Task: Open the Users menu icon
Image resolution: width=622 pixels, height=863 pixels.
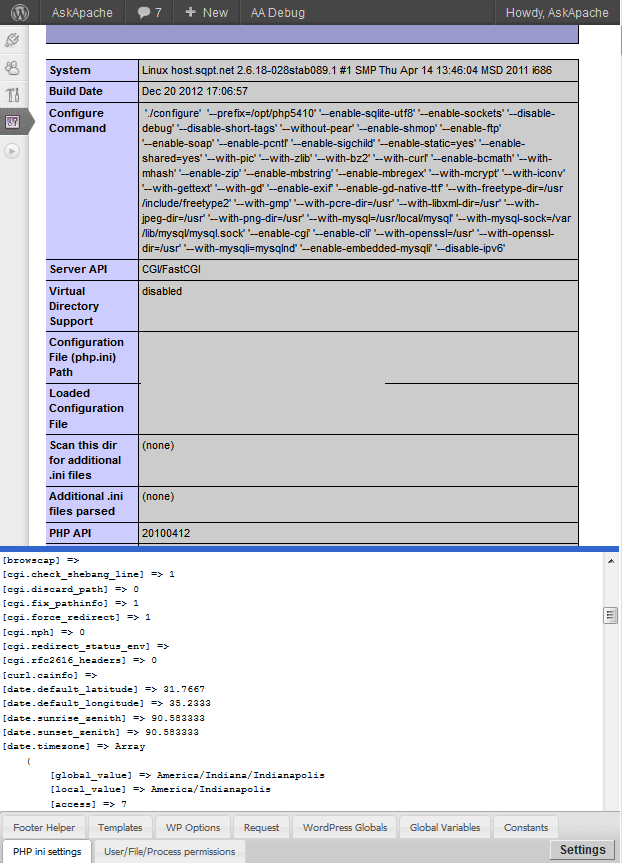Action: click(x=12, y=68)
